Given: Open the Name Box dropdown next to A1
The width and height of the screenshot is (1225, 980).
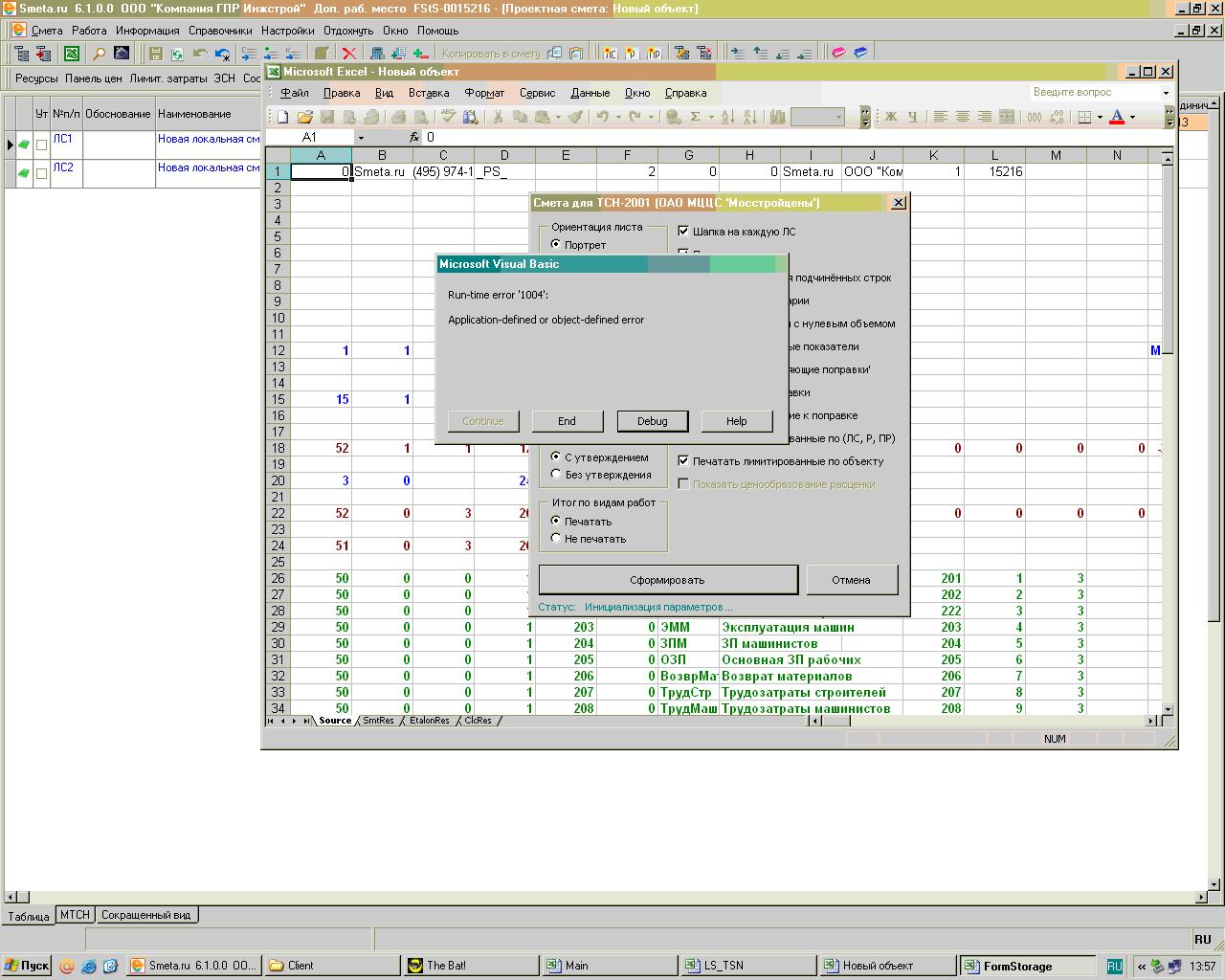Looking at the screenshot, I should 361,138.
